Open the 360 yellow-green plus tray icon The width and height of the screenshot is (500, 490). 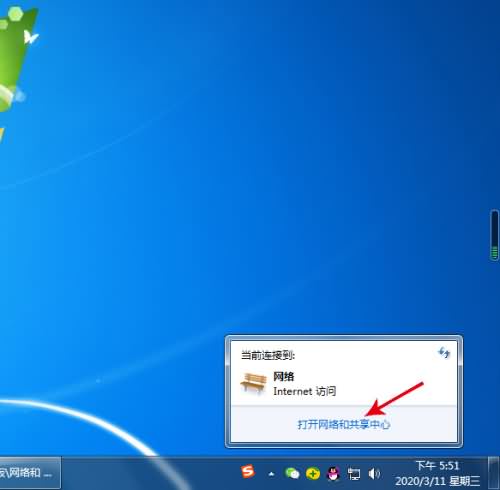pos(313,473)
